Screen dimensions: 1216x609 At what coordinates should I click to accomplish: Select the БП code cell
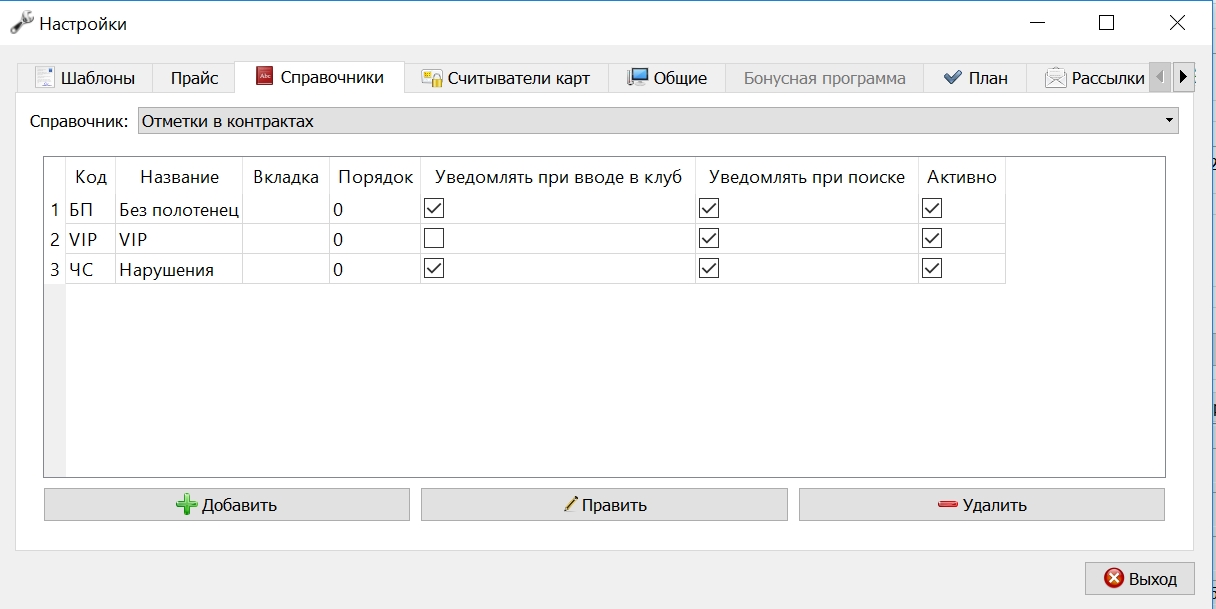(x=91, y=209)
